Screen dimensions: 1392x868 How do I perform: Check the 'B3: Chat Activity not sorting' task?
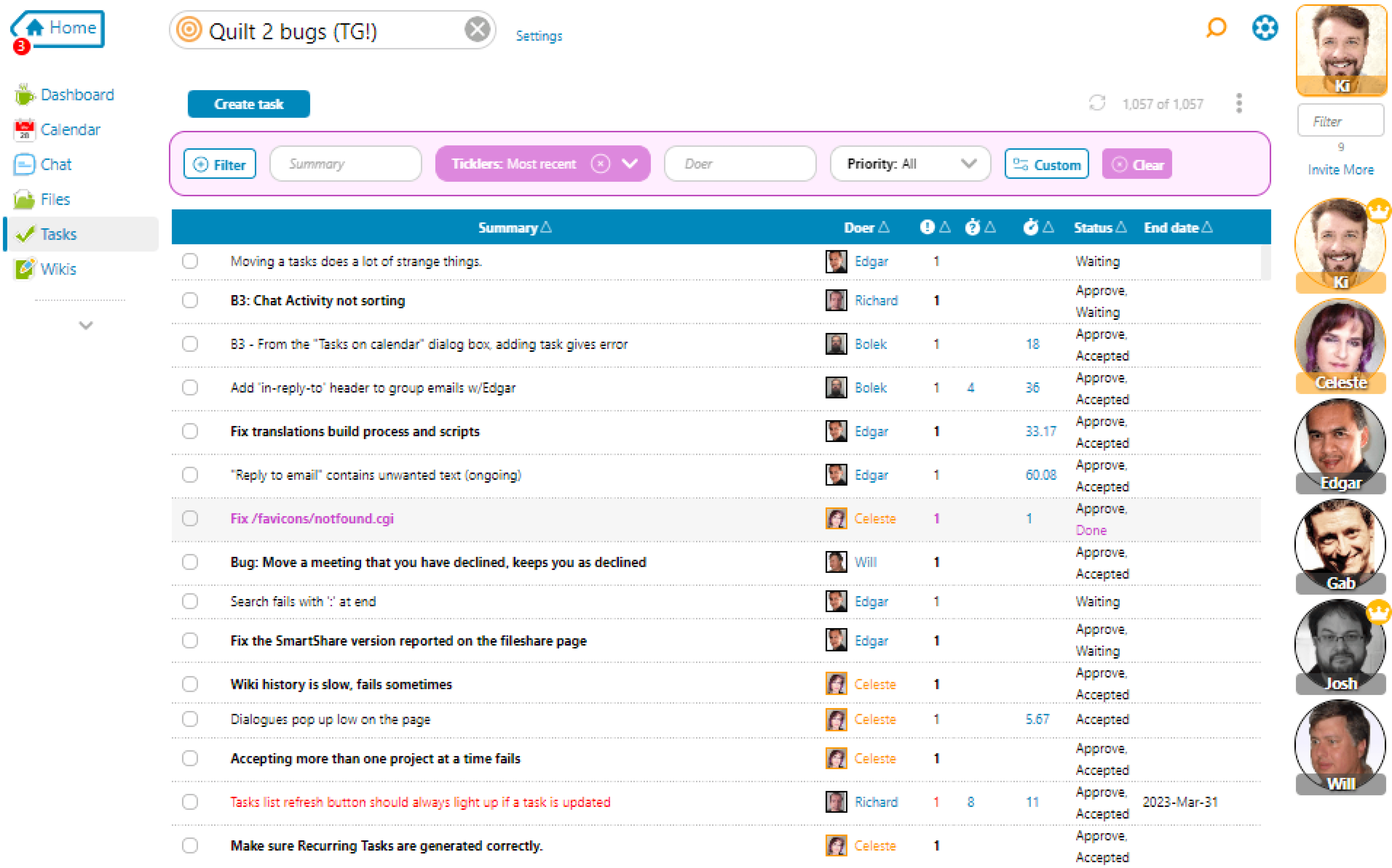point(190,300)
